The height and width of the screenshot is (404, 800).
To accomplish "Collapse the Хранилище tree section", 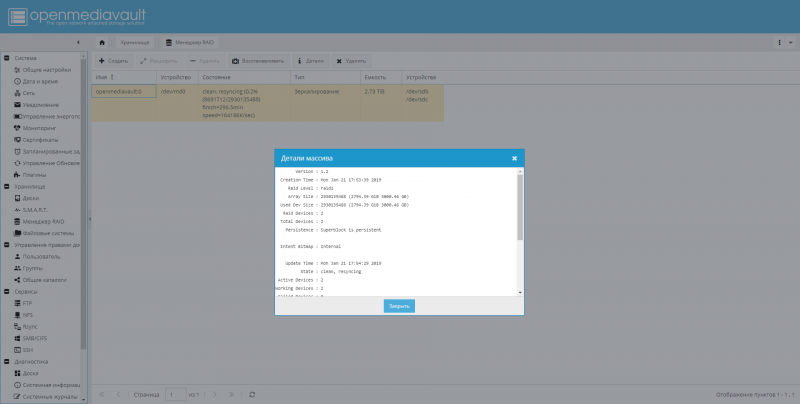I will (7, 187).
